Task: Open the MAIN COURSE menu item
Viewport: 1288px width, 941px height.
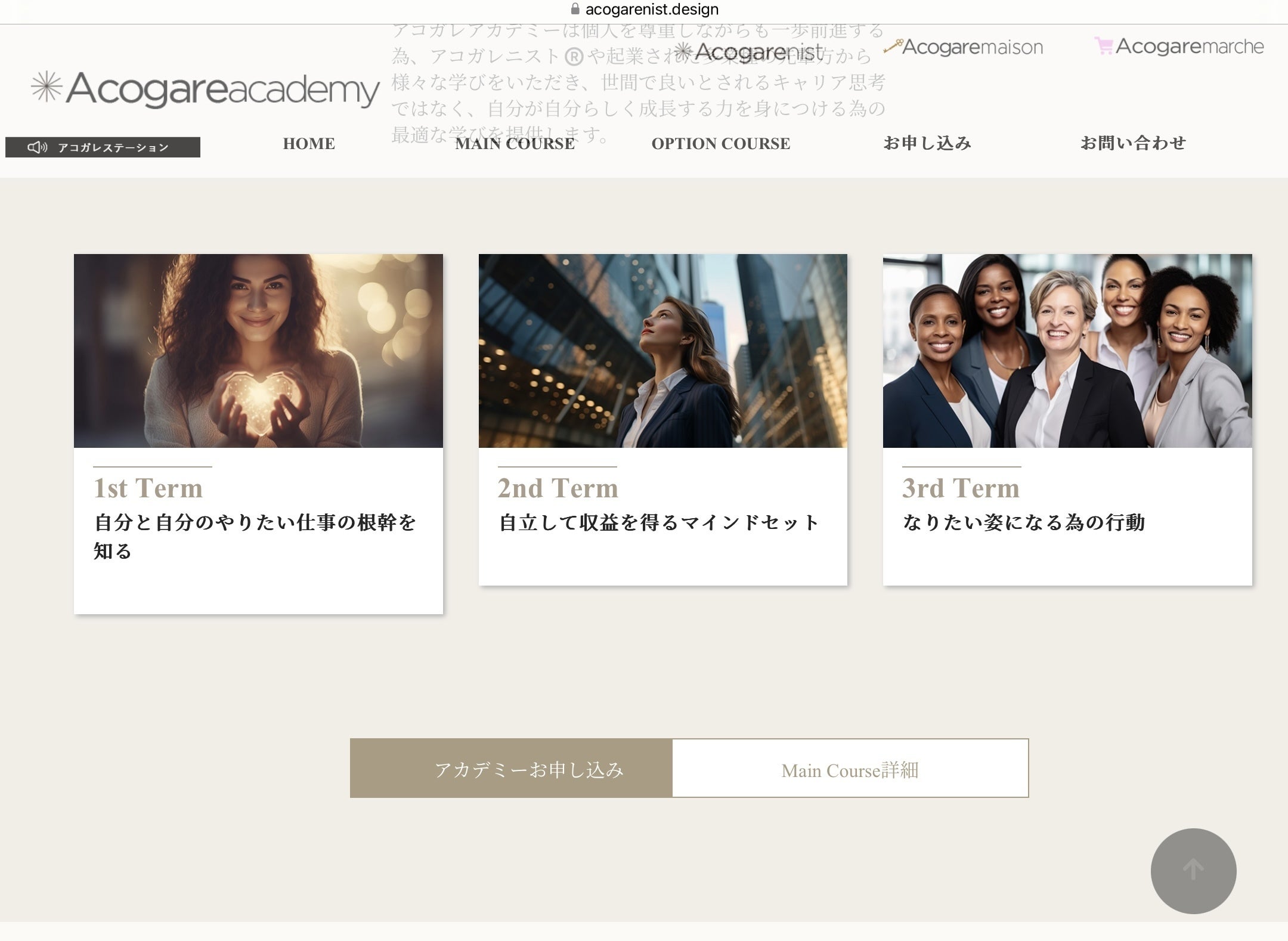Action: pos(515,144)
